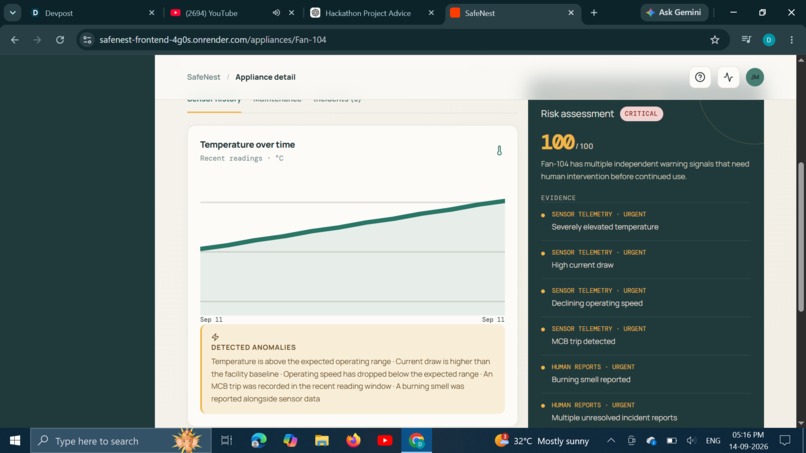Mute the YouTube tab audio icon

276,13
